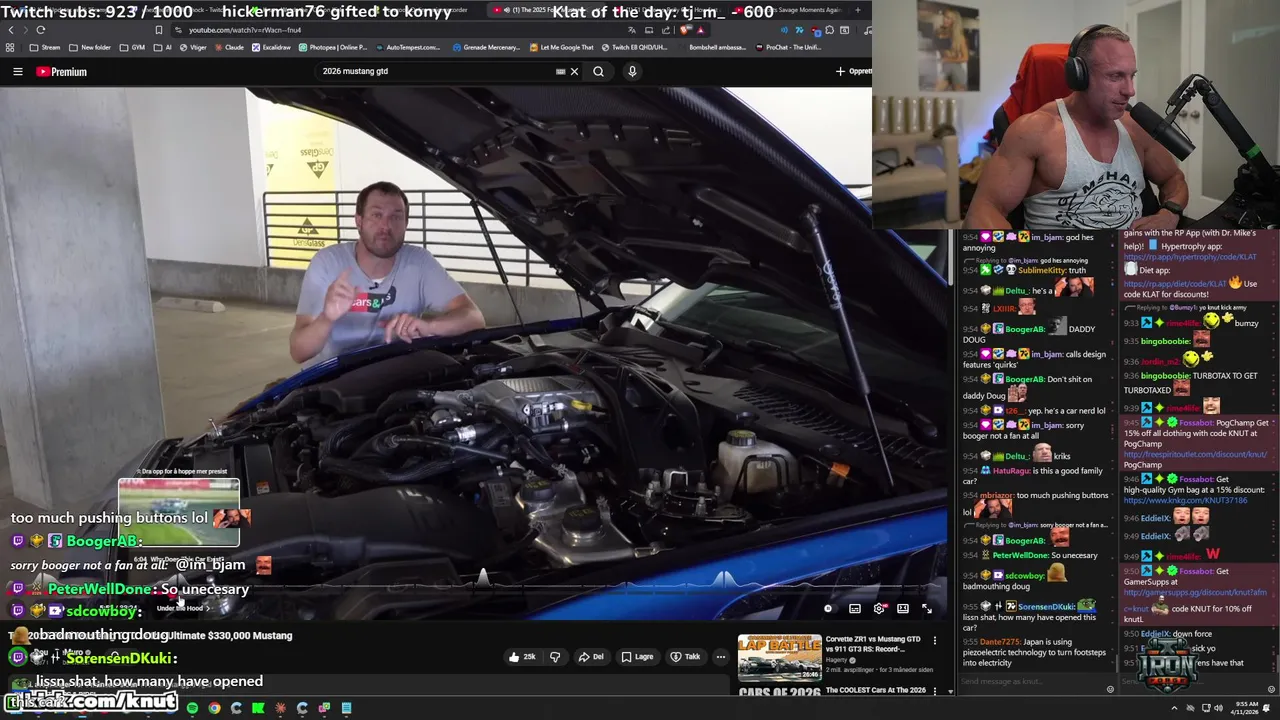
Task: Open Google Chrome from the taskbar
Action: coord(214,708)
